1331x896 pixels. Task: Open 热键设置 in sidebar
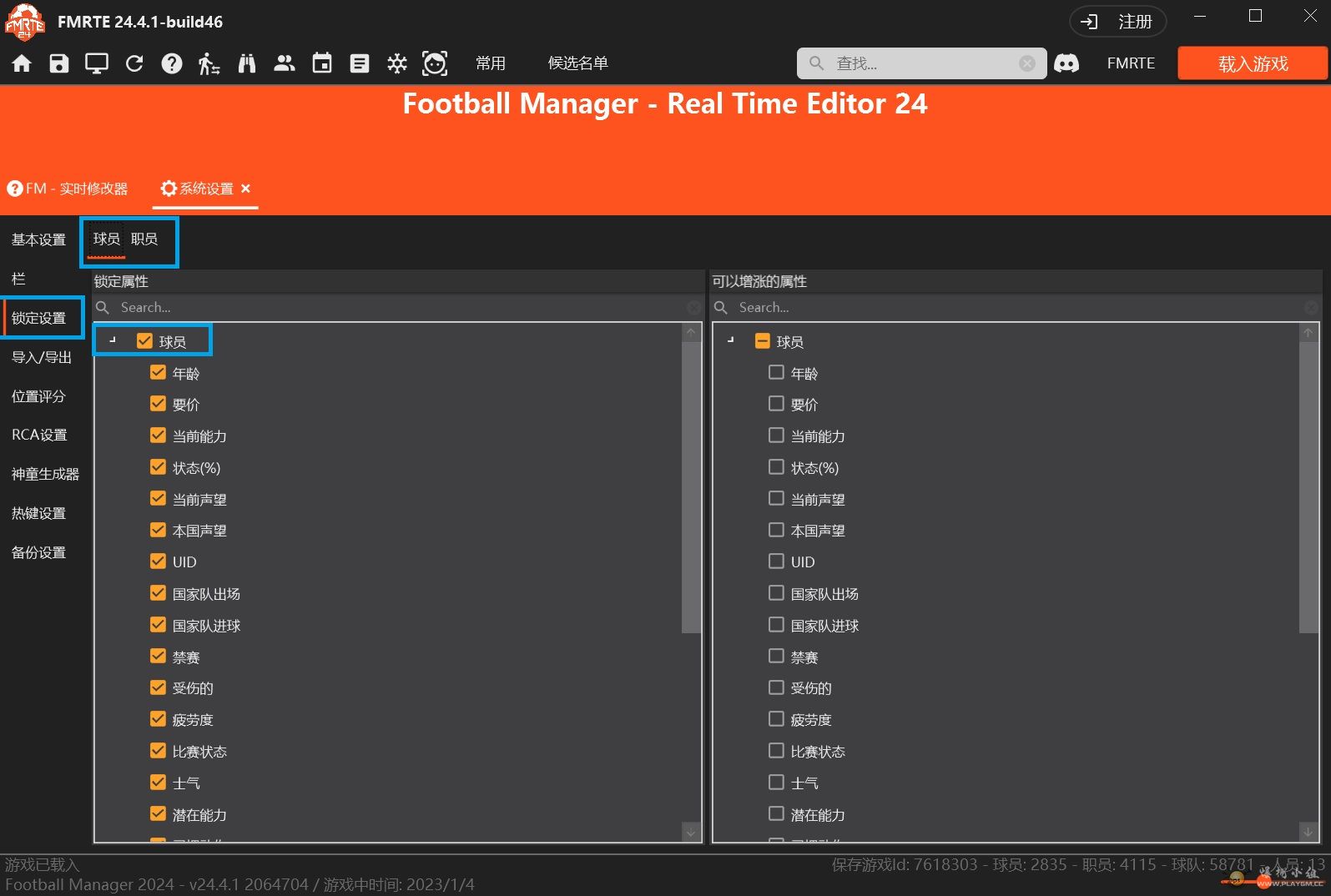pos(38,513)
